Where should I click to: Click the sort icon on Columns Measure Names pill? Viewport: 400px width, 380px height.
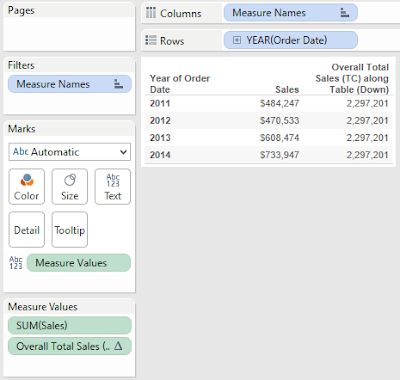[x=345, y=13]
